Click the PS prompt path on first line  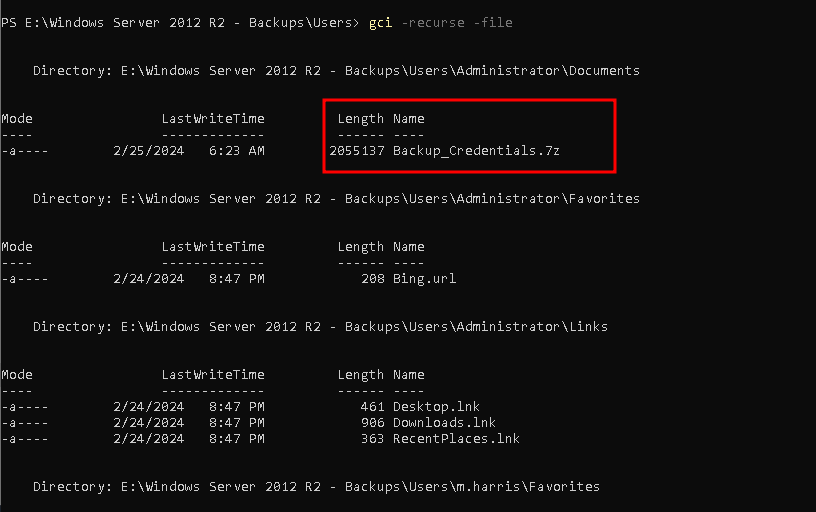tap(178, 23)
